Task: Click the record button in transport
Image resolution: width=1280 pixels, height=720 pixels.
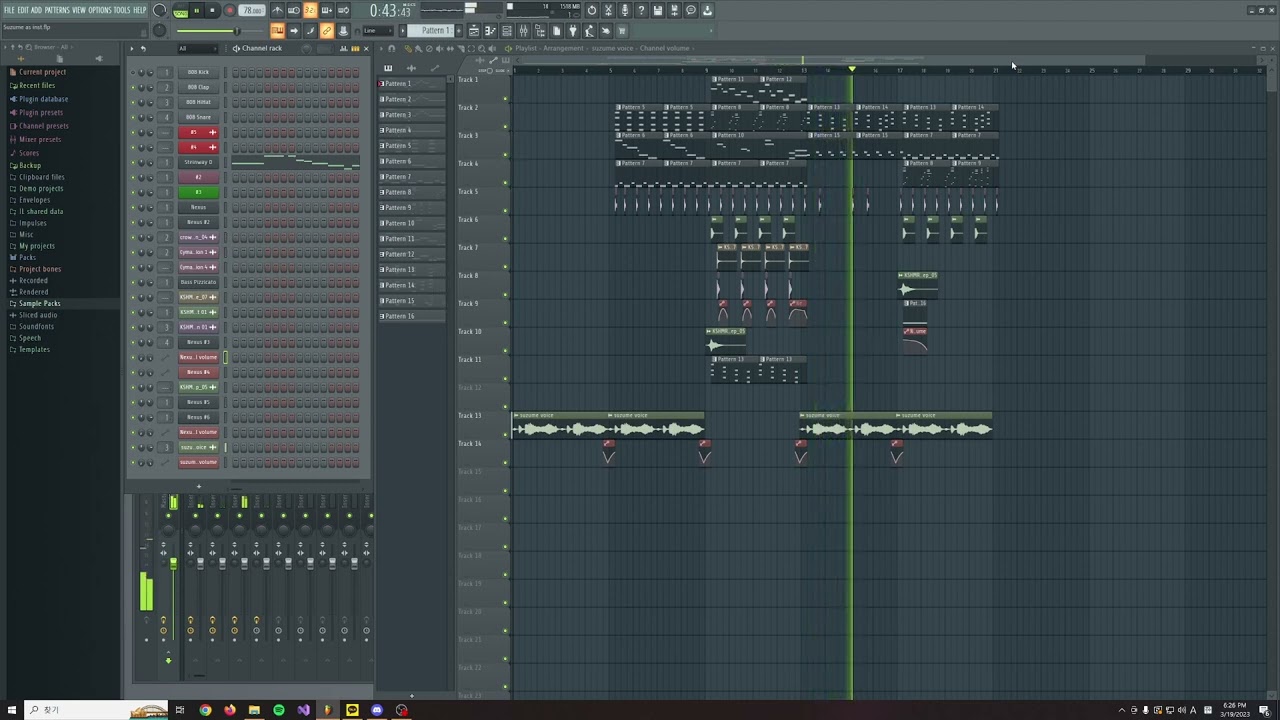Action: (x=229, y=10)
